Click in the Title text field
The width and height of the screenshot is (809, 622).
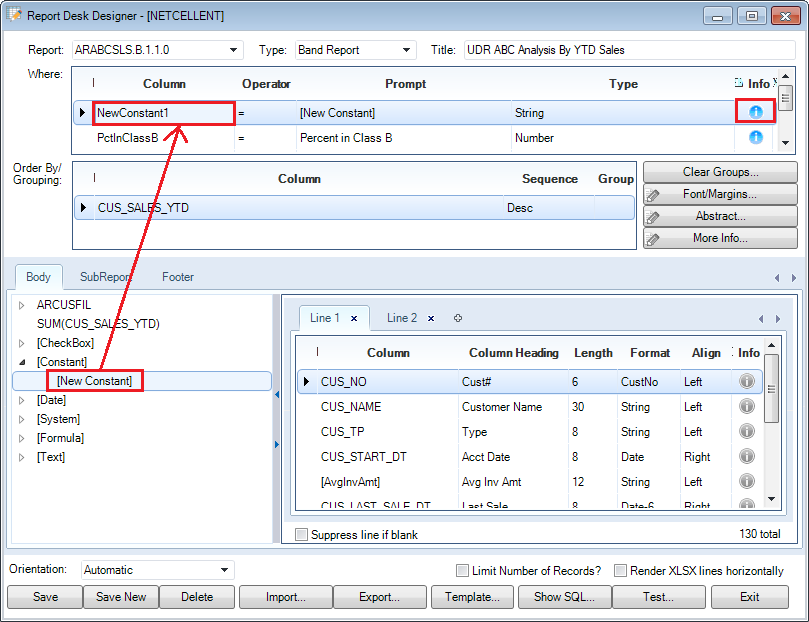point(629,50)
